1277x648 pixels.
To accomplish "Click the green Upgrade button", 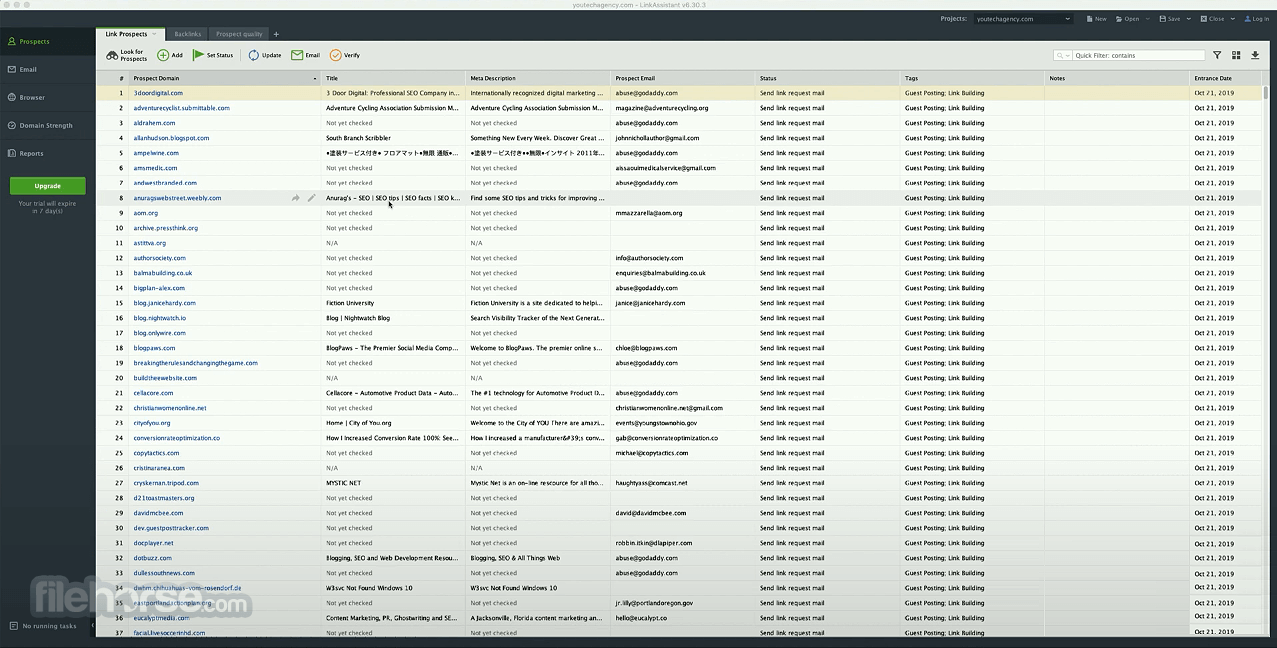I will click(47, 186).
